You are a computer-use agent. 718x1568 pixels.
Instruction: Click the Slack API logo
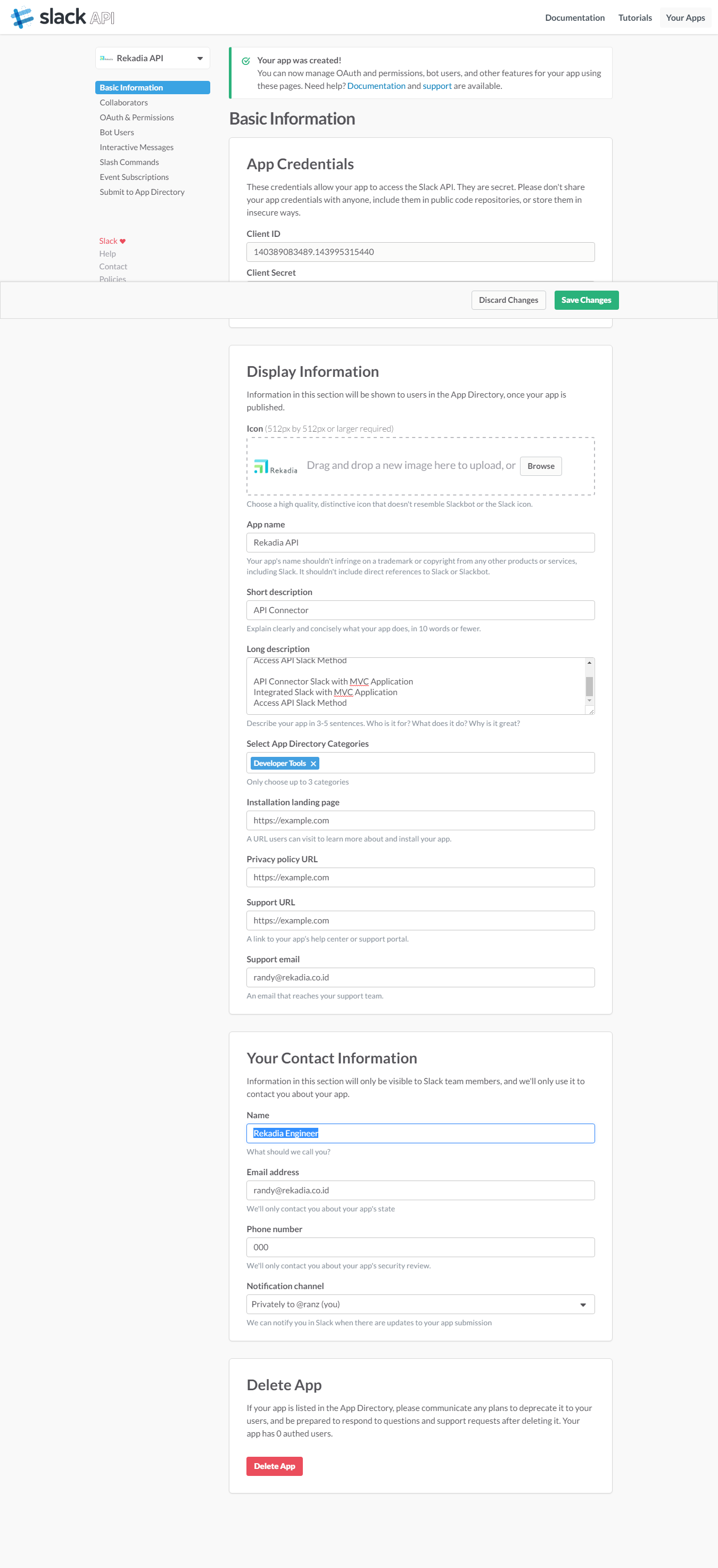(63, 17)
